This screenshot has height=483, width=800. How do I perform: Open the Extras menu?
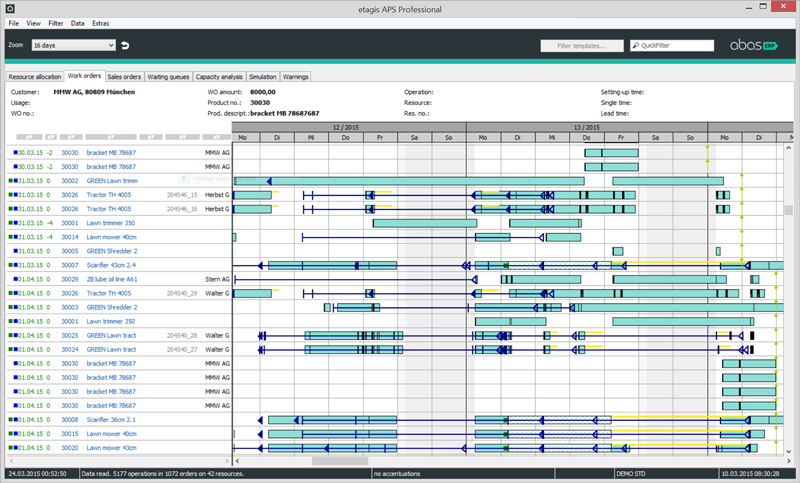(101, 22)
